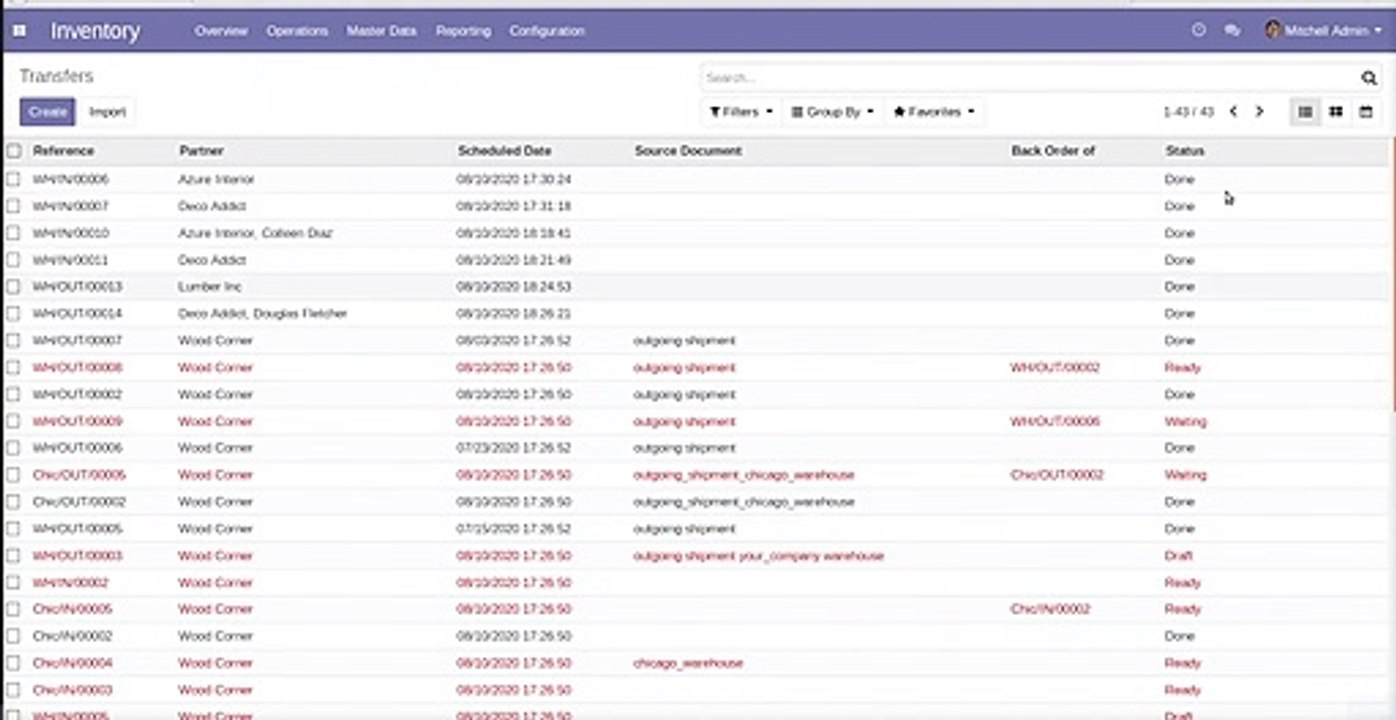
Task: Click source document chicago_warehouse
Action: pyautogui.click(x=688, y=663)
